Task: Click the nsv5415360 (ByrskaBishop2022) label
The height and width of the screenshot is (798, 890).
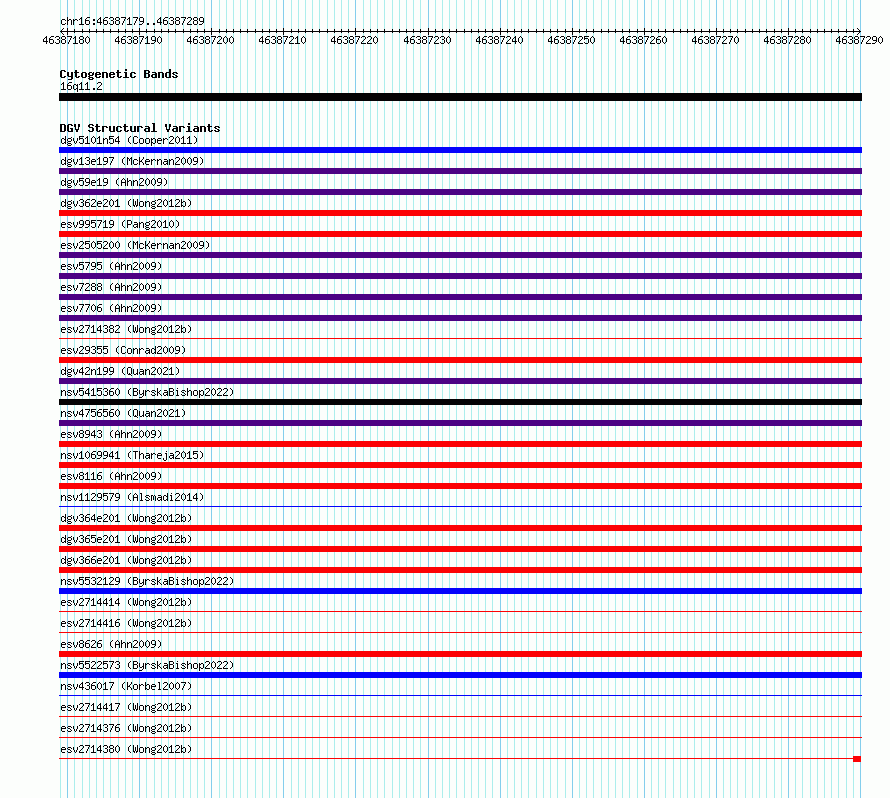Action: 147,392
